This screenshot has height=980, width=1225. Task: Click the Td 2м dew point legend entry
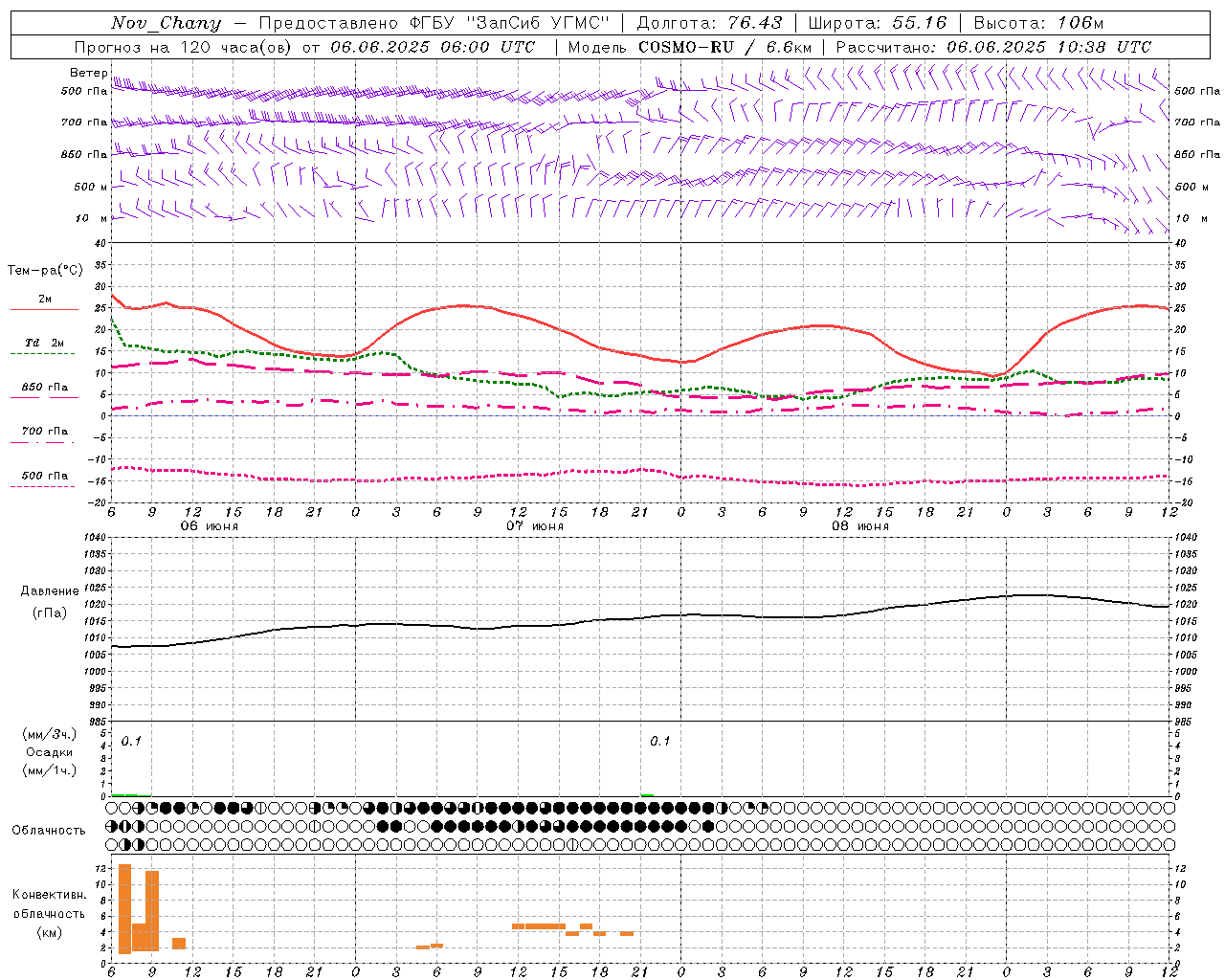pos(44,346)
